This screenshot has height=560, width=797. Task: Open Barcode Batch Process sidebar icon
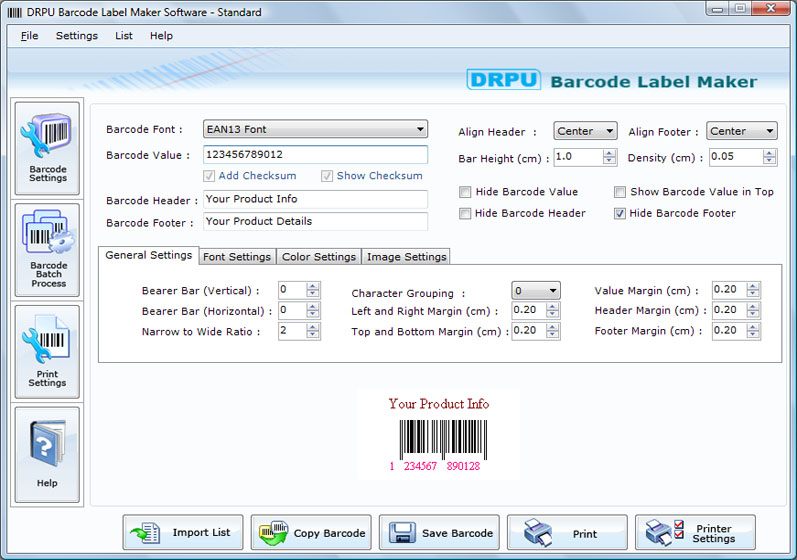coord(47,250)
